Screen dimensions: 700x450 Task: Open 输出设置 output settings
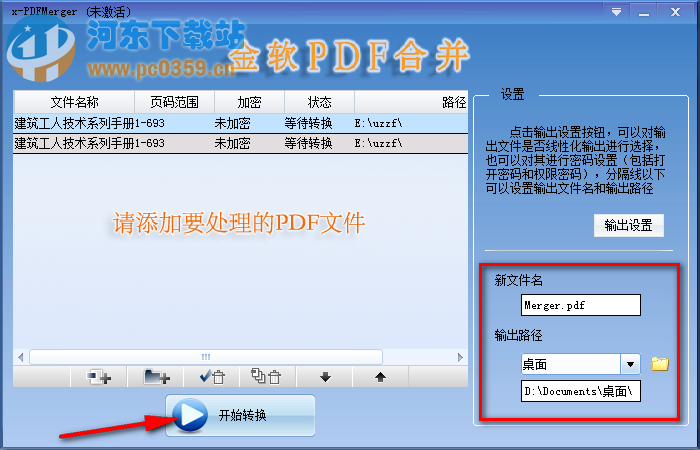pos(629,225)
